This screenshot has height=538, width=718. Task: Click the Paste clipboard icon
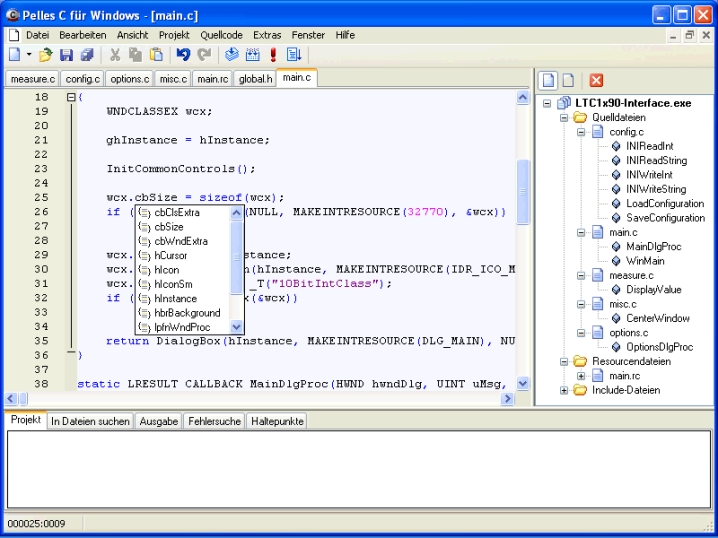point(156,55)
